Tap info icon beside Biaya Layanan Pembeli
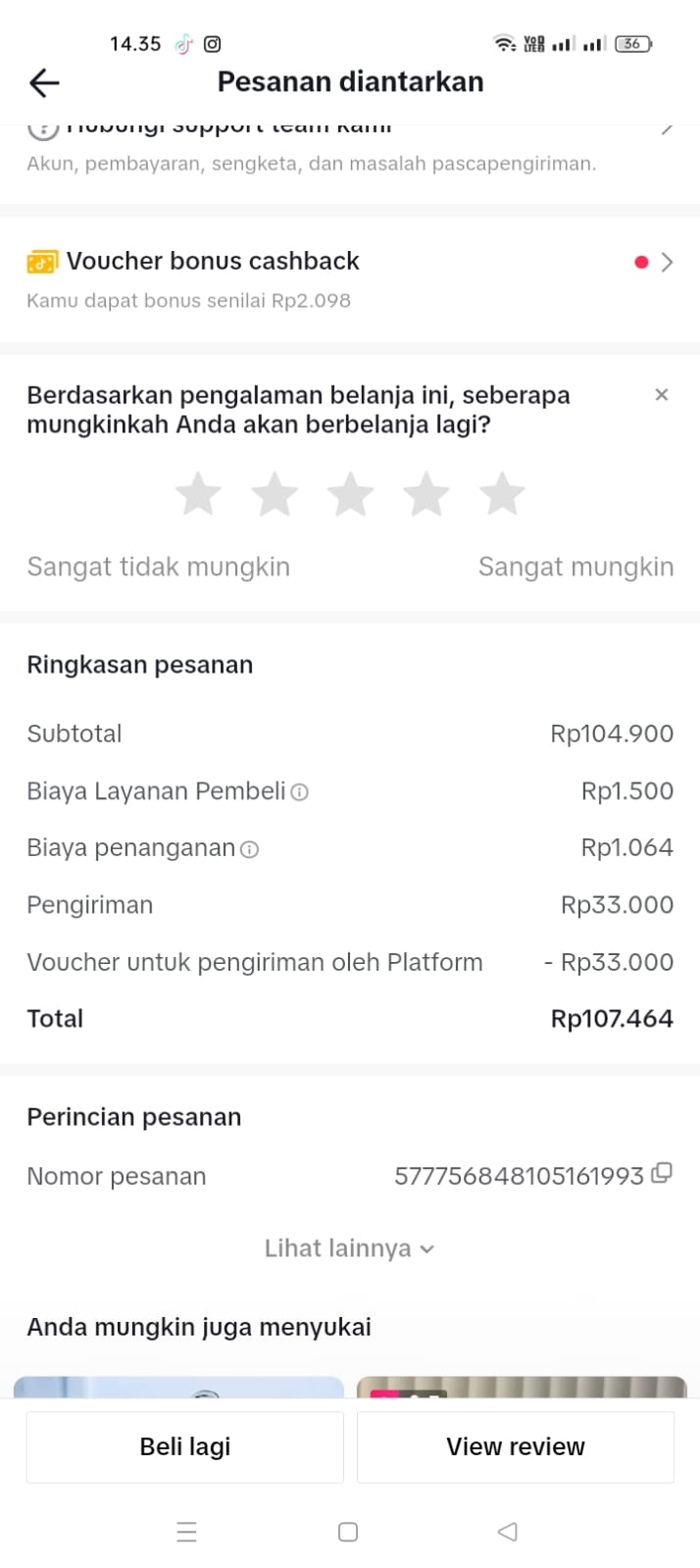700x1568 pixels. [300, 792]
